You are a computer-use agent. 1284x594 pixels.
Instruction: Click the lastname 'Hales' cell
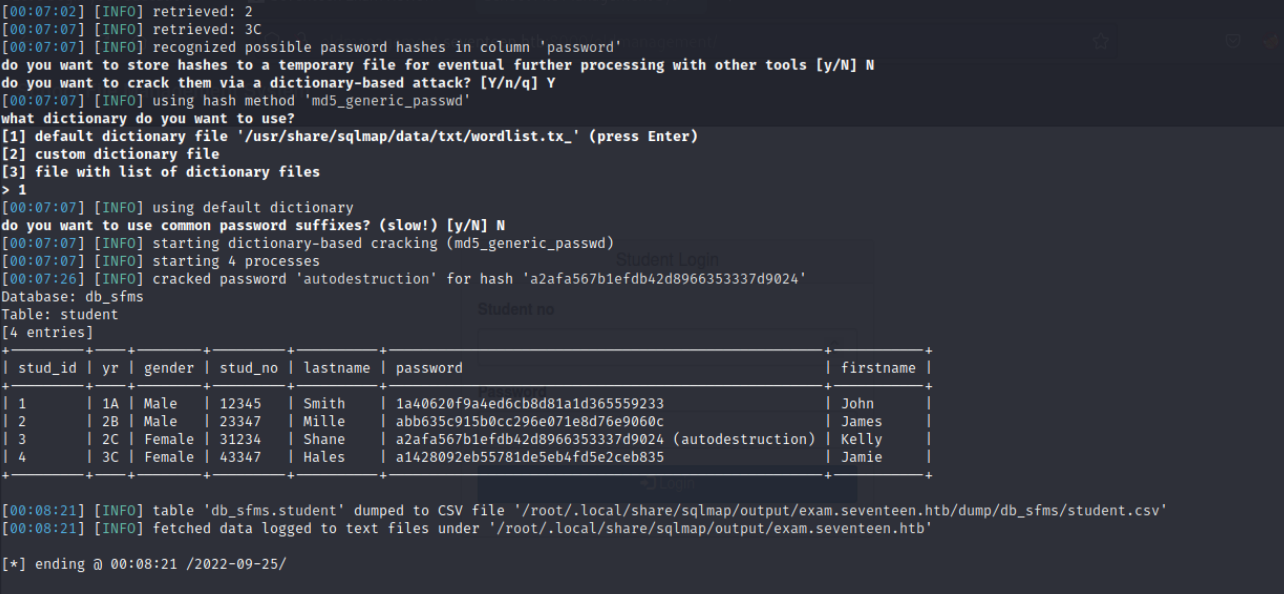[323, 457]
